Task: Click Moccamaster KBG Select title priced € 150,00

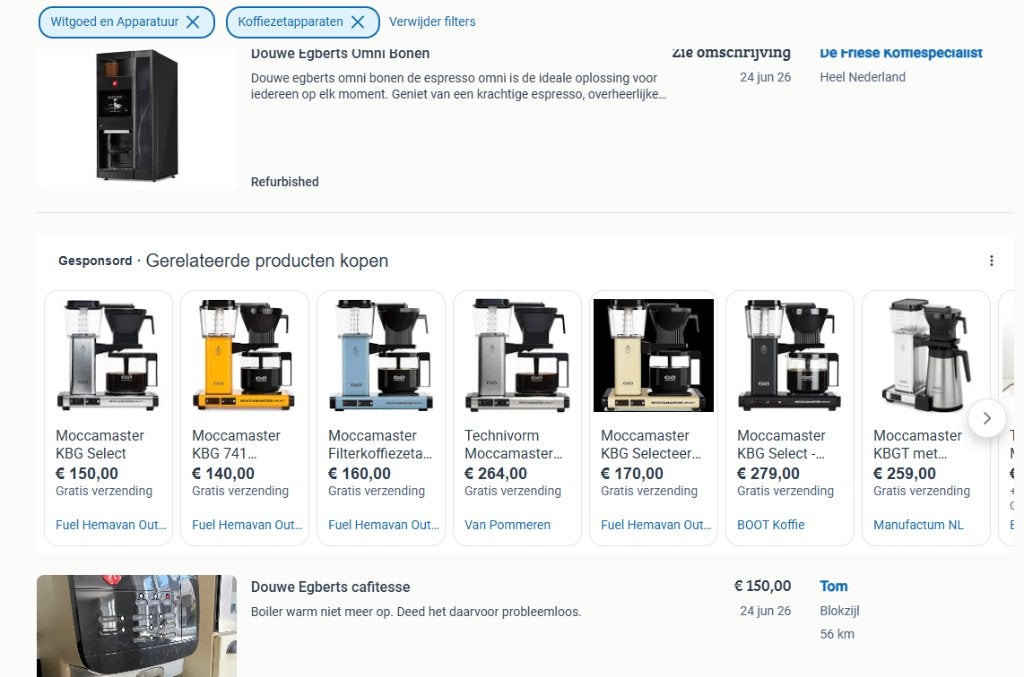Action: tap(99, 445)
